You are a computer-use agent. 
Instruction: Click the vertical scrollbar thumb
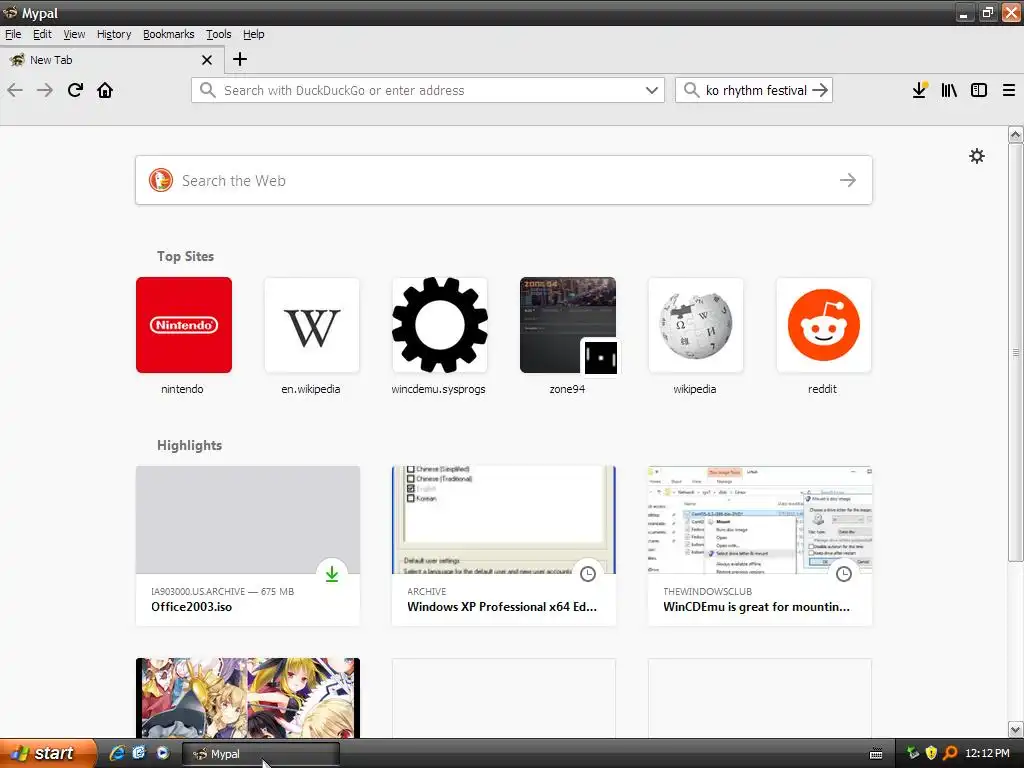click(1016, 353)
